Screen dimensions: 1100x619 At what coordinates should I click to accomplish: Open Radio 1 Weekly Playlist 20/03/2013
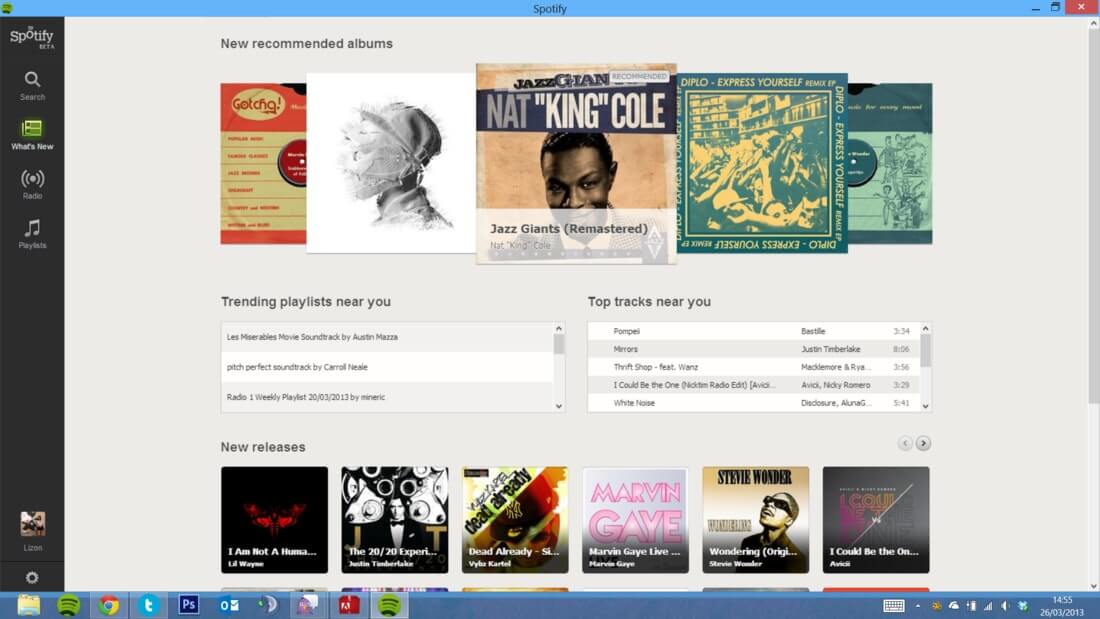click(x=387, y=397)
